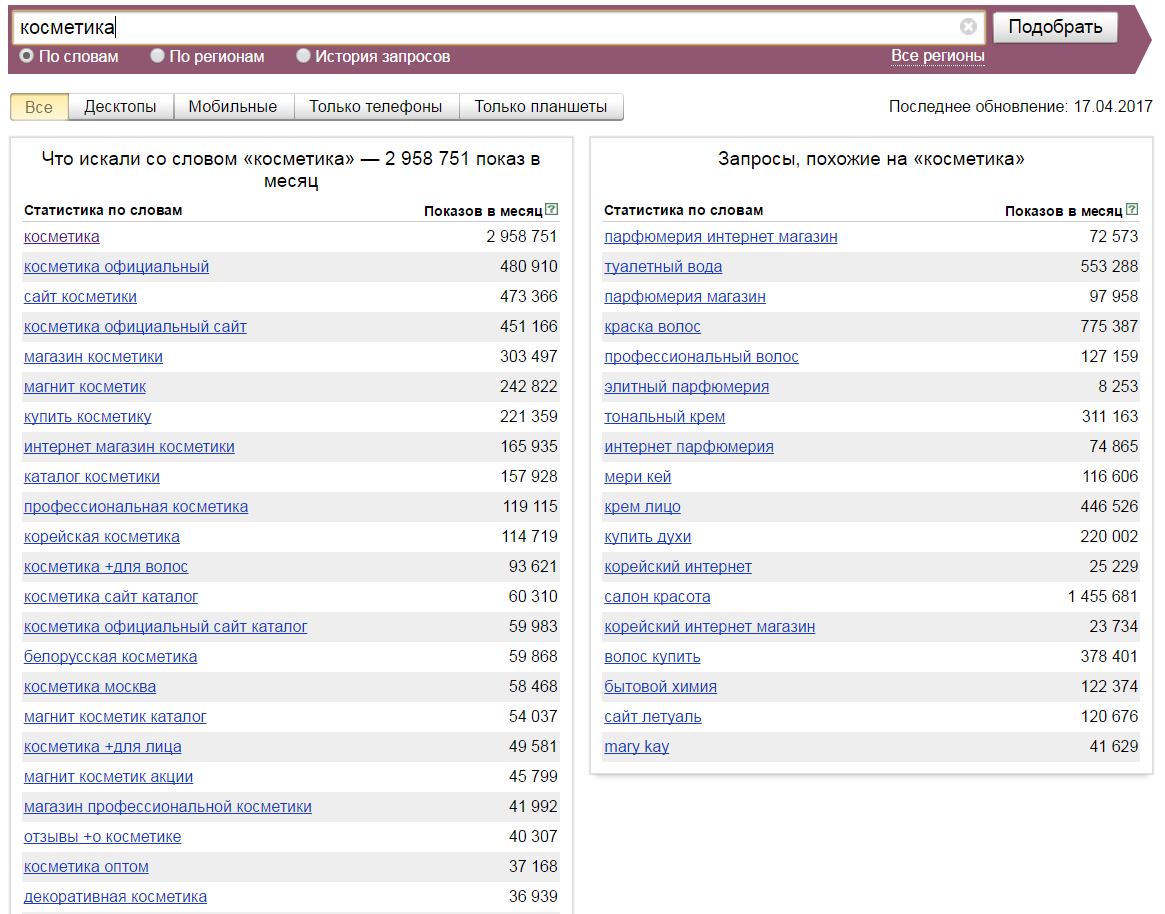Open 'корейский интернет магазин' link
1165x914 pixels.
[x=710, y=627]
